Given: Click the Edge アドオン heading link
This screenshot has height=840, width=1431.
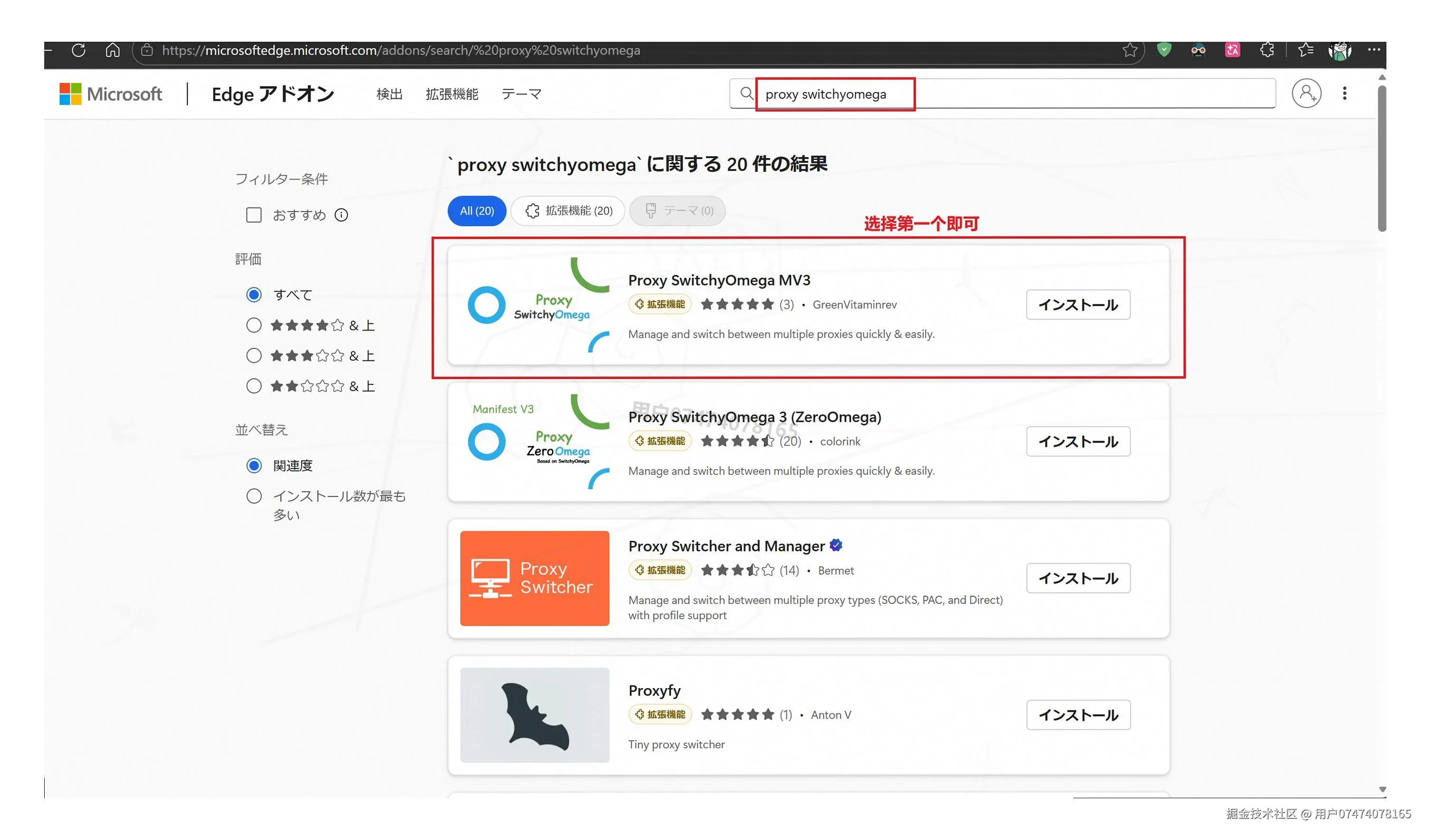Looking at the screenshot, I should pos(273,94).
